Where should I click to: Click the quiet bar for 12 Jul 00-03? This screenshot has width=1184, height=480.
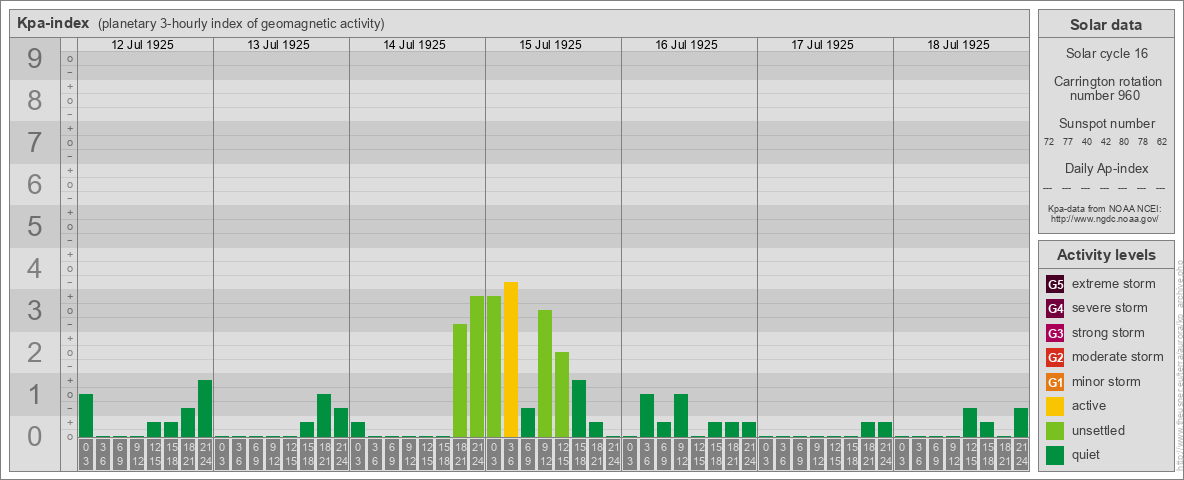(x=86, y=415)
